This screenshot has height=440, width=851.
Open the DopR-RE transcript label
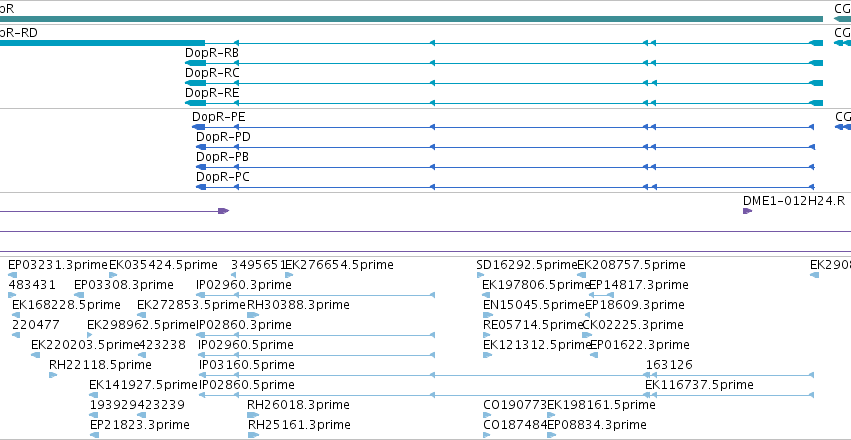coord(212,93)
